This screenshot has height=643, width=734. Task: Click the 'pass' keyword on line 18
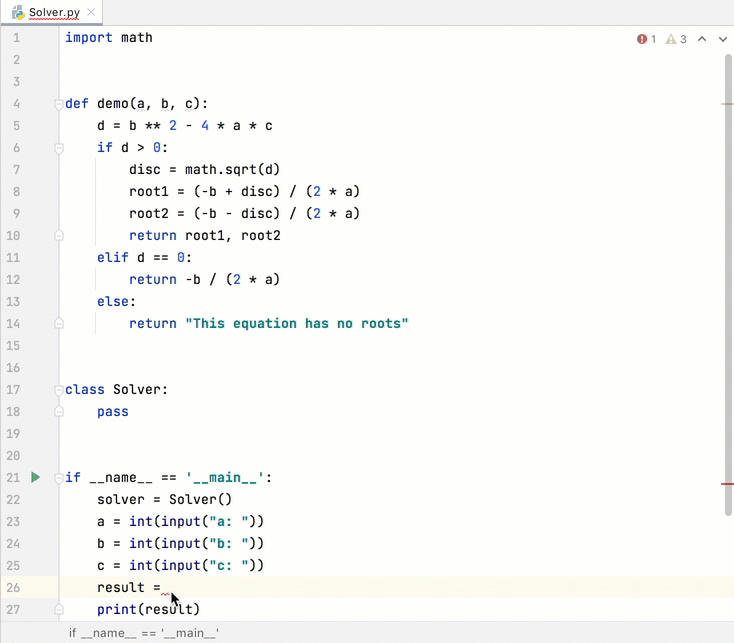pos(113,411)
